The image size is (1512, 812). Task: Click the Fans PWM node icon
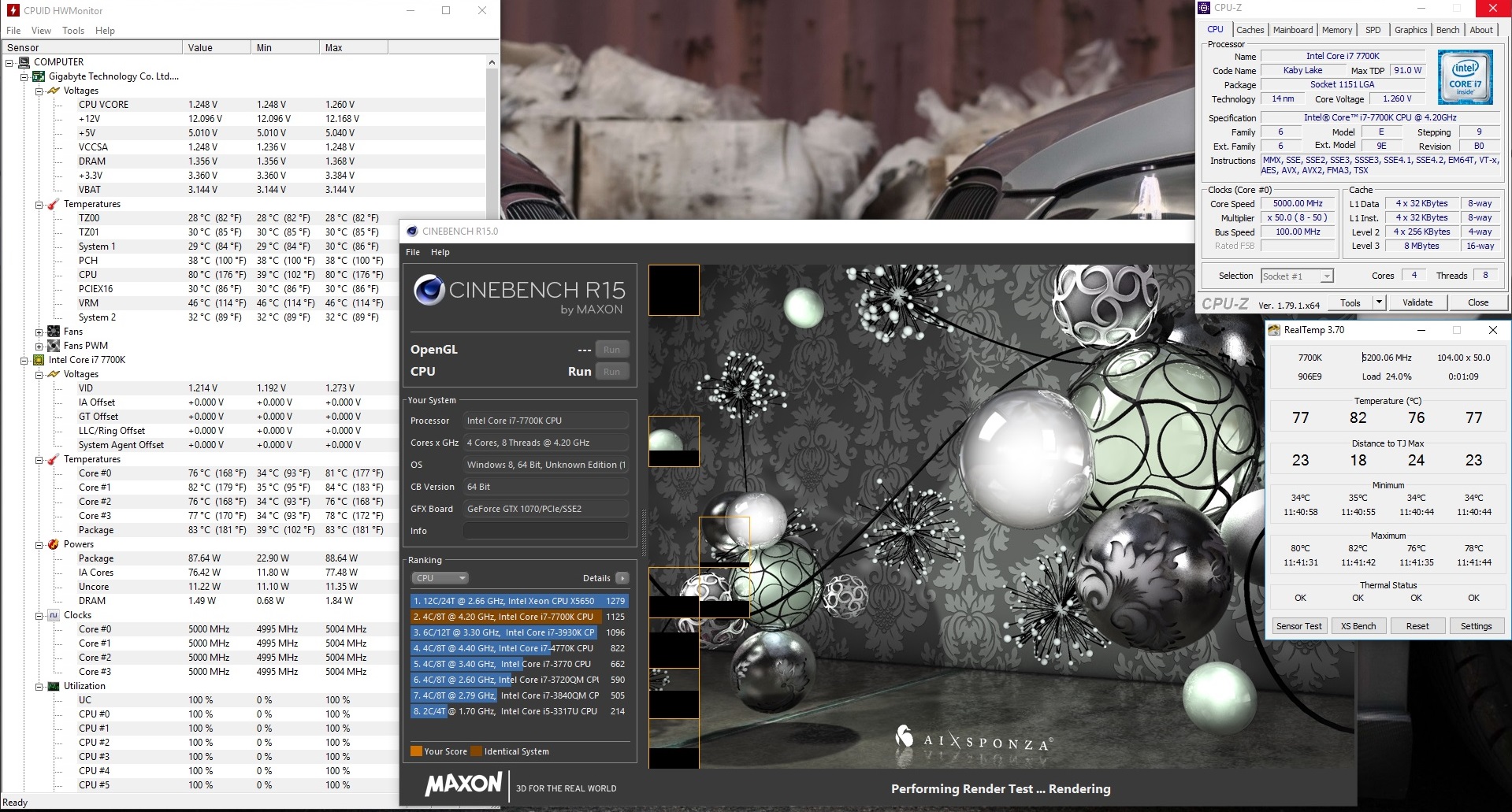54,346
